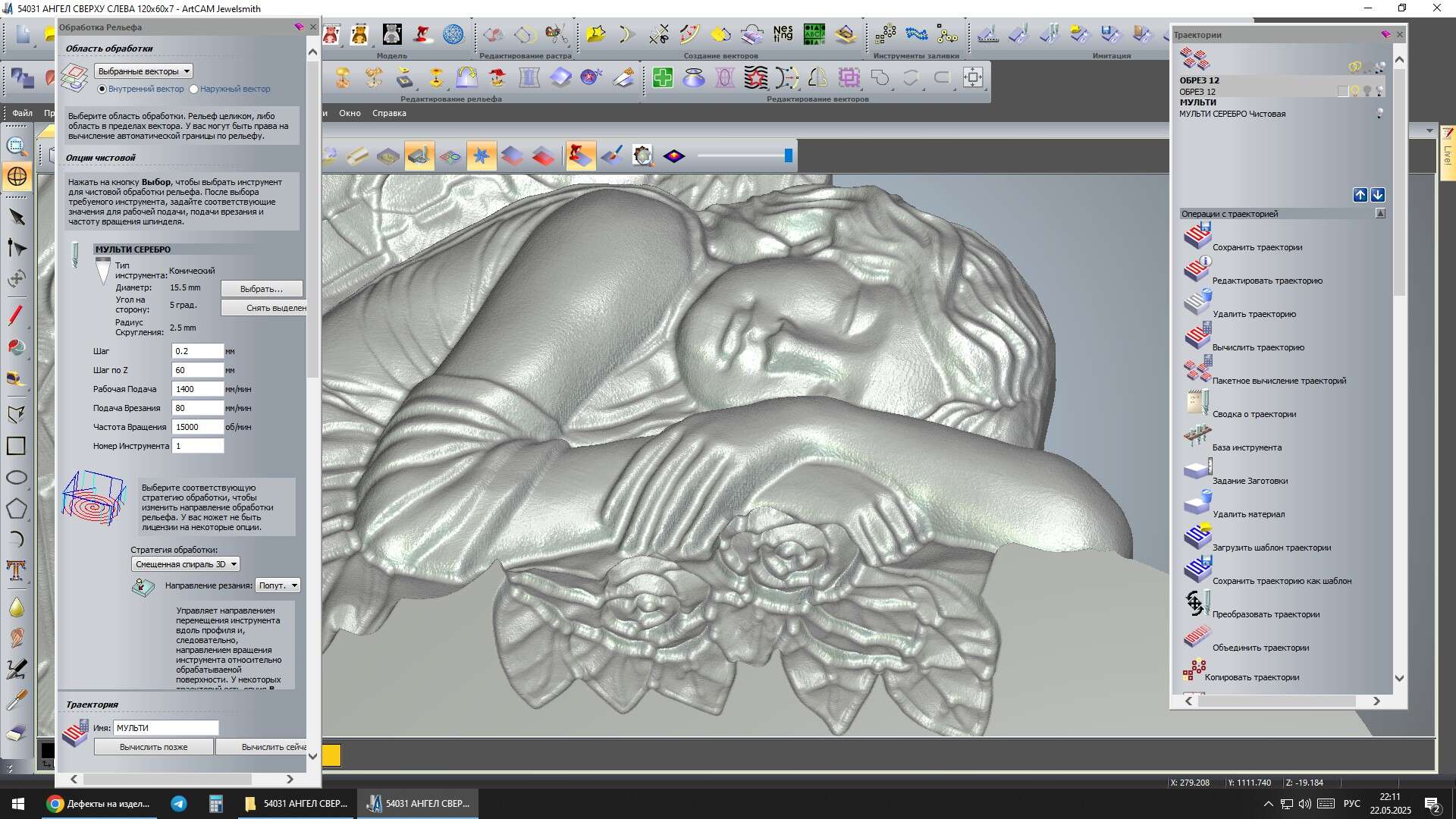Click the wavy star envelope distortion icon
The image size is (1456, 819).
pyautogui.click(x=756, y=77)
